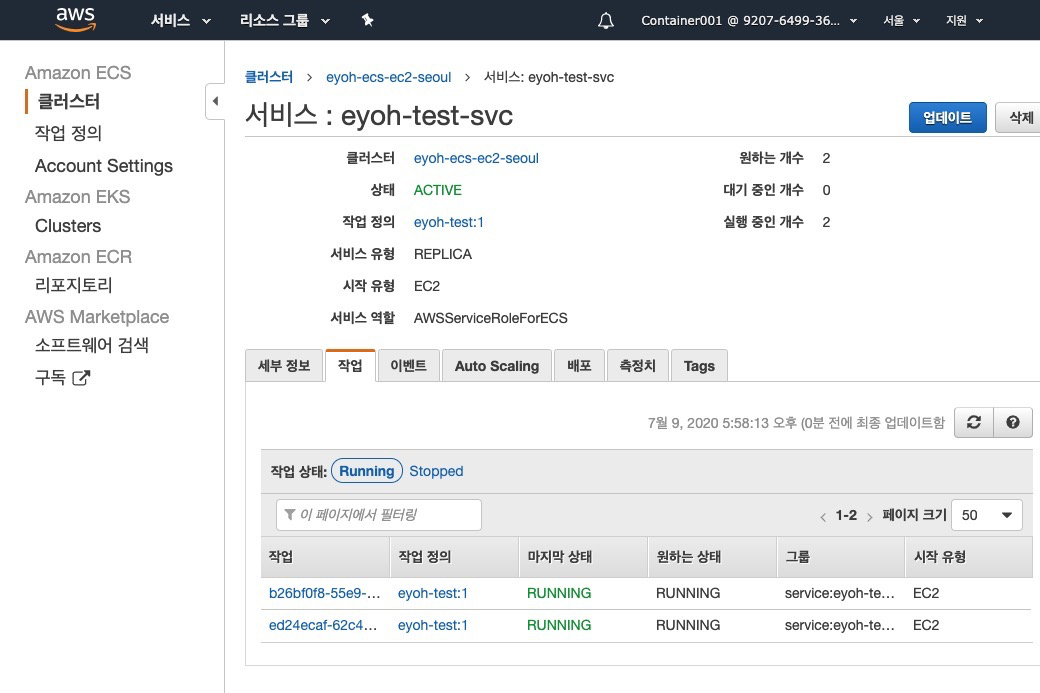1040x693 pixels.
Task: Go to the previous page arrow
Action: pyautogui.click(x=822, y=517)
